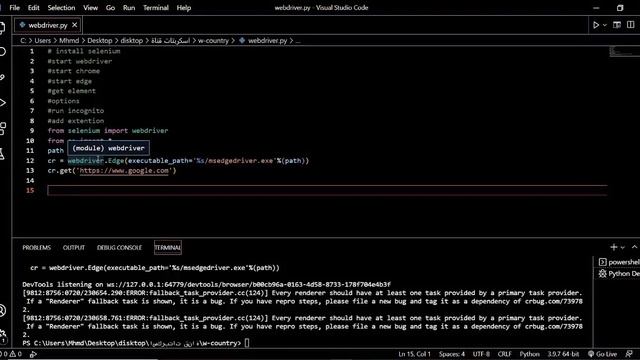Viewport: 640px width, 360px height.
Task: Select the webdriver.py editor tab
Action: [48, 25]
